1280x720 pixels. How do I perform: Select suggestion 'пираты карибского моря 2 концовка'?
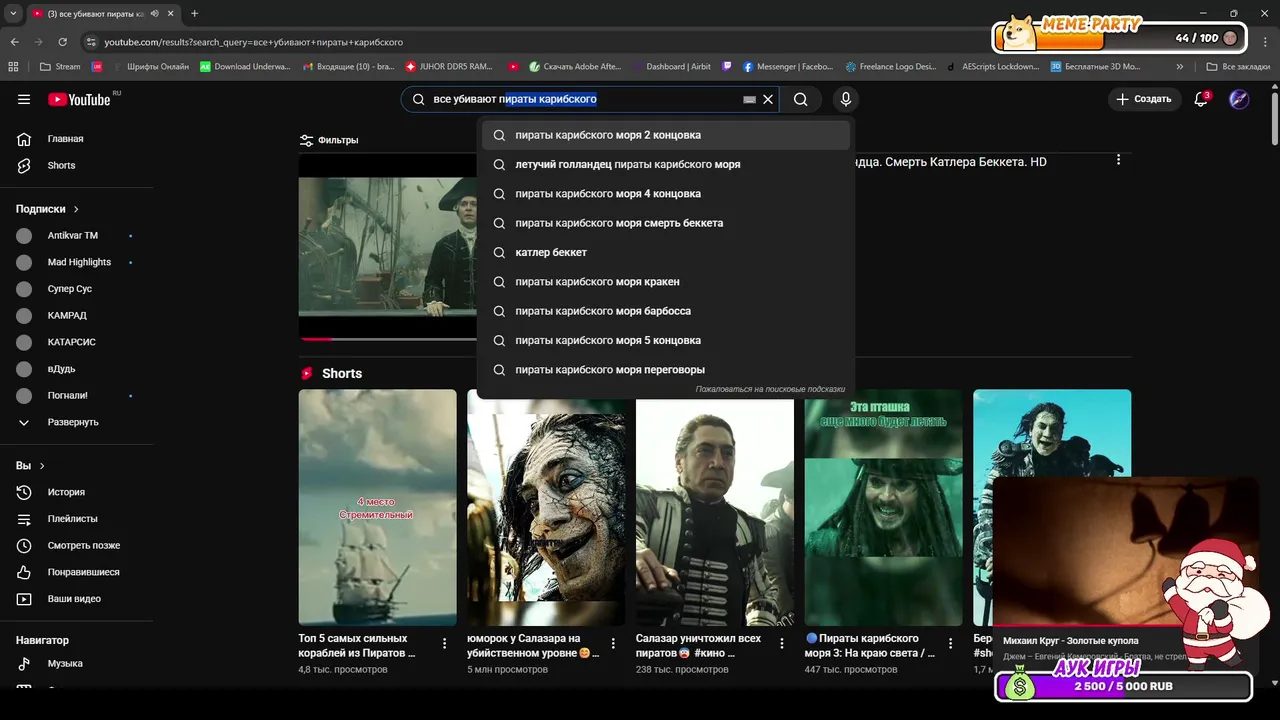pyautogui.click(x=666, y=135)
